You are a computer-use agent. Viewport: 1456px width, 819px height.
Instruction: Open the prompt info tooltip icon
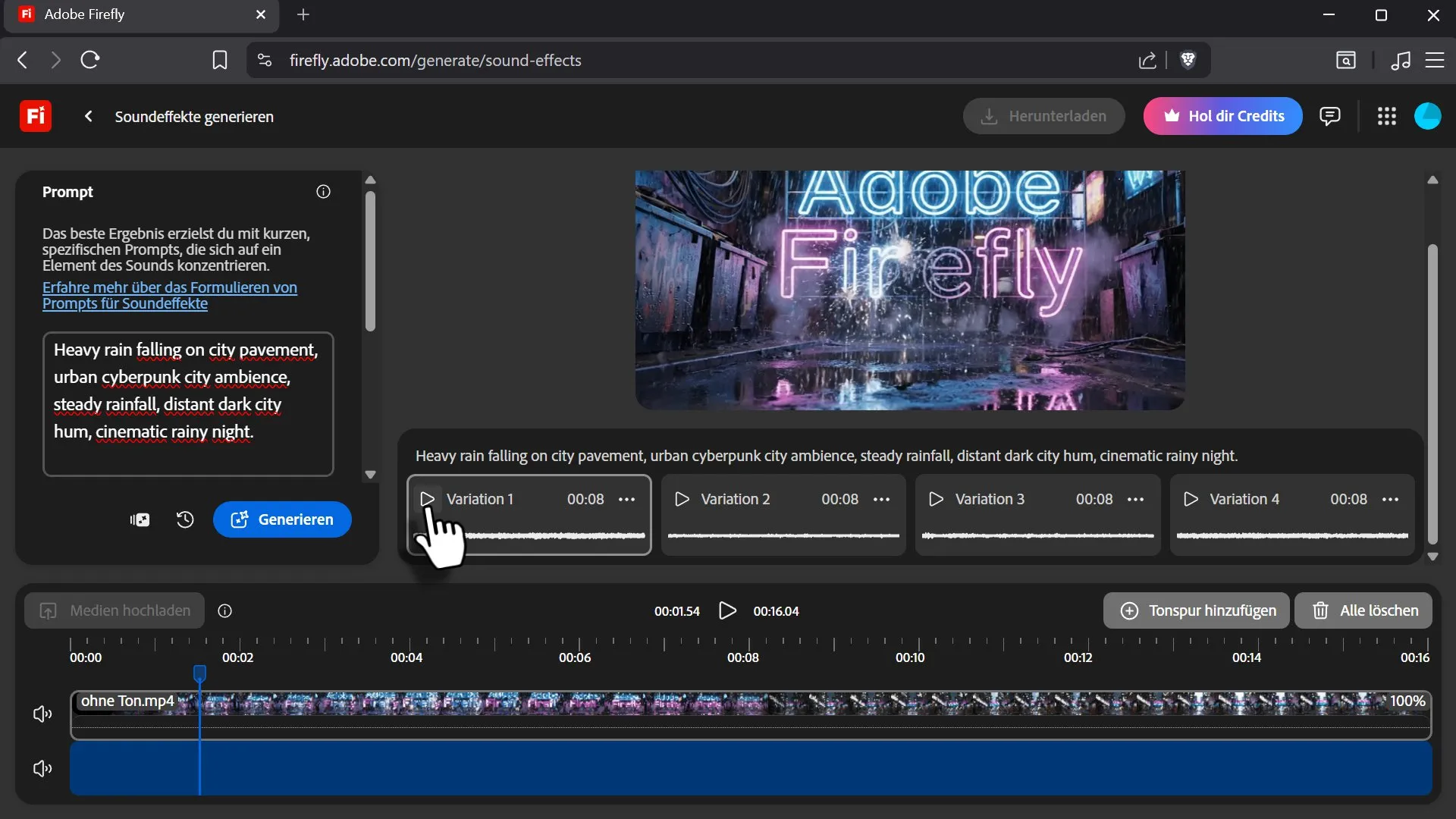pos(323,192)
